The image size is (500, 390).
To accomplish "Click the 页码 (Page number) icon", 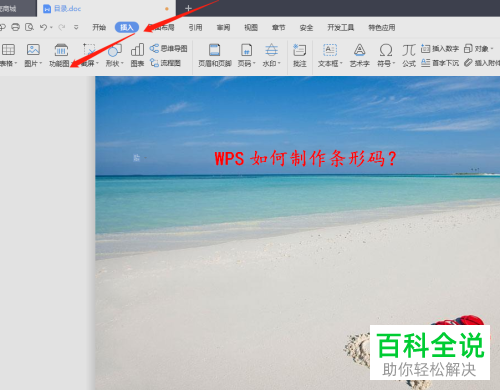I will click(246, 50).
